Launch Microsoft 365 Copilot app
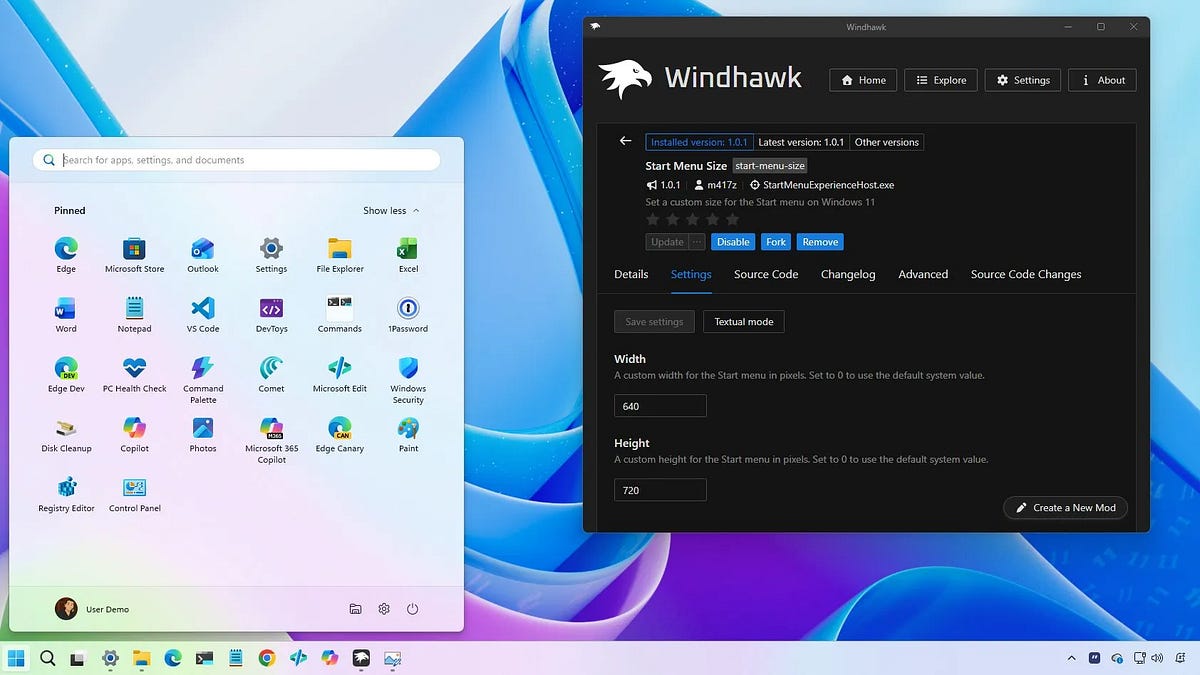This screenshot has height=675, width=1200. point(271,440)
